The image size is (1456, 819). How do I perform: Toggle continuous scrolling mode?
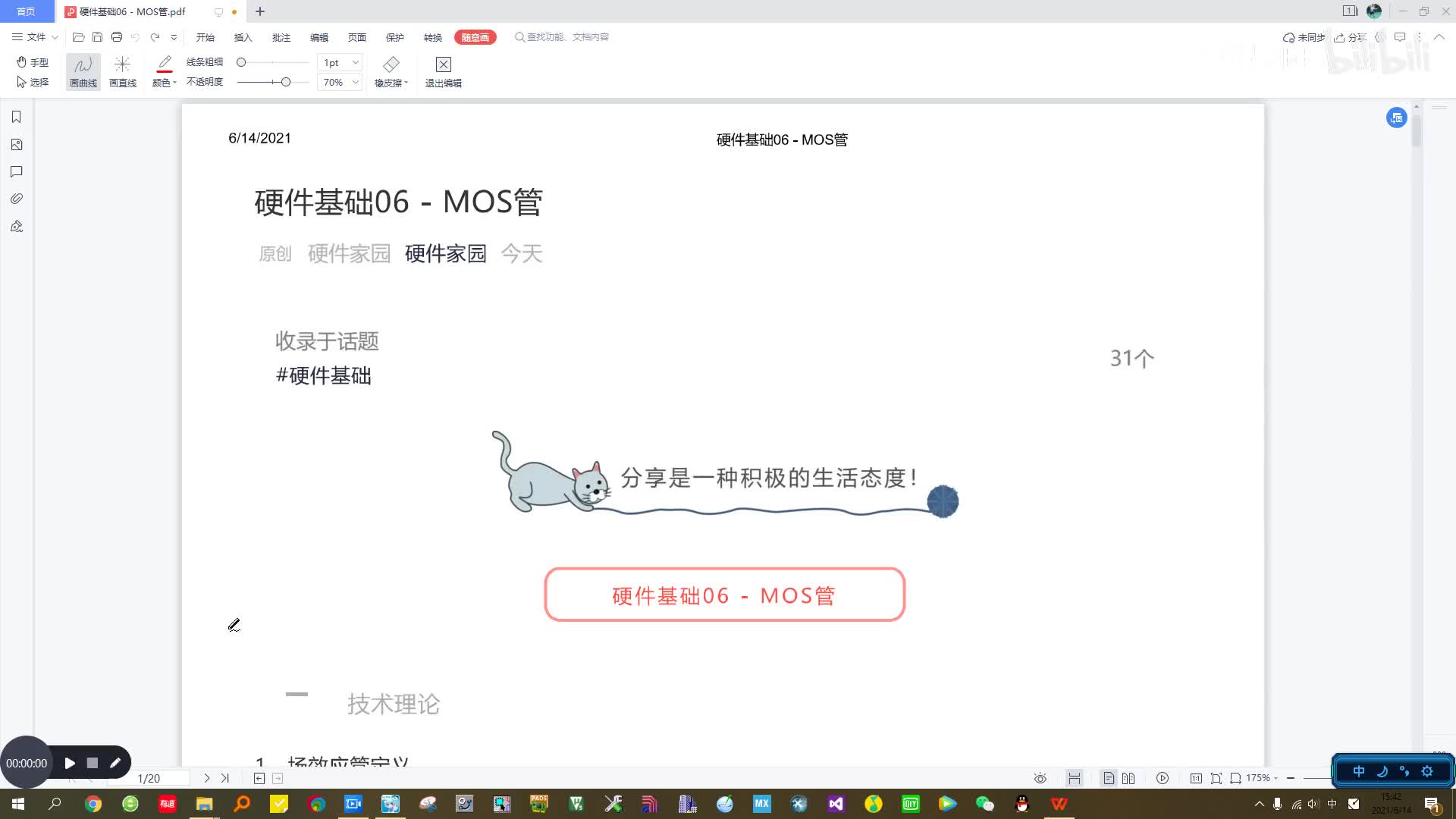pyautogui.click(x=1075, y=778)
